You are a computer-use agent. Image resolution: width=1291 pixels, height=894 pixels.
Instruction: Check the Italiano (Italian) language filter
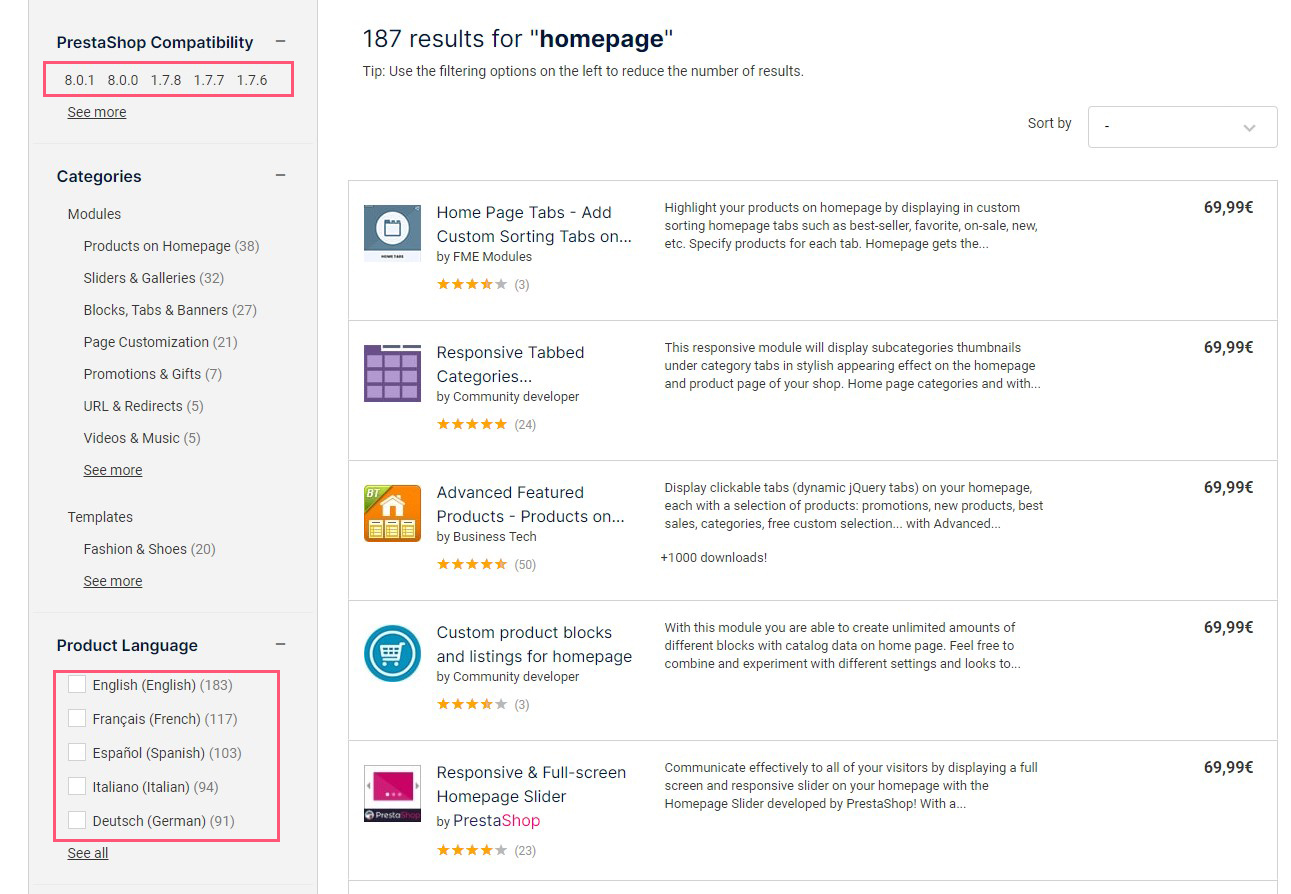(76, 786)
